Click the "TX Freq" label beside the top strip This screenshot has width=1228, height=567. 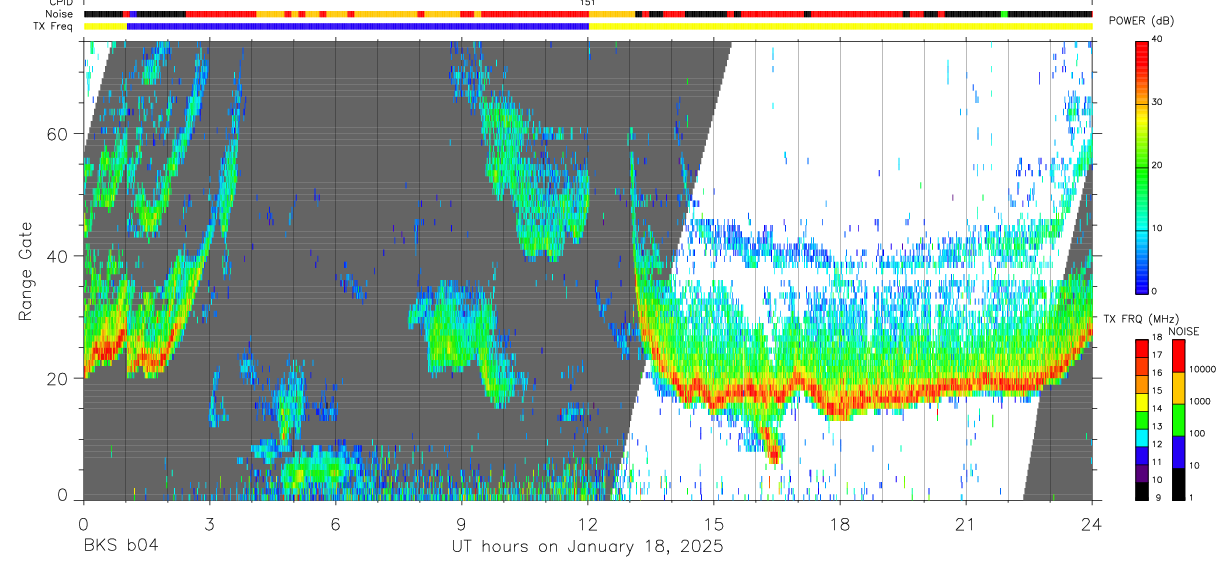pos(52,26)
